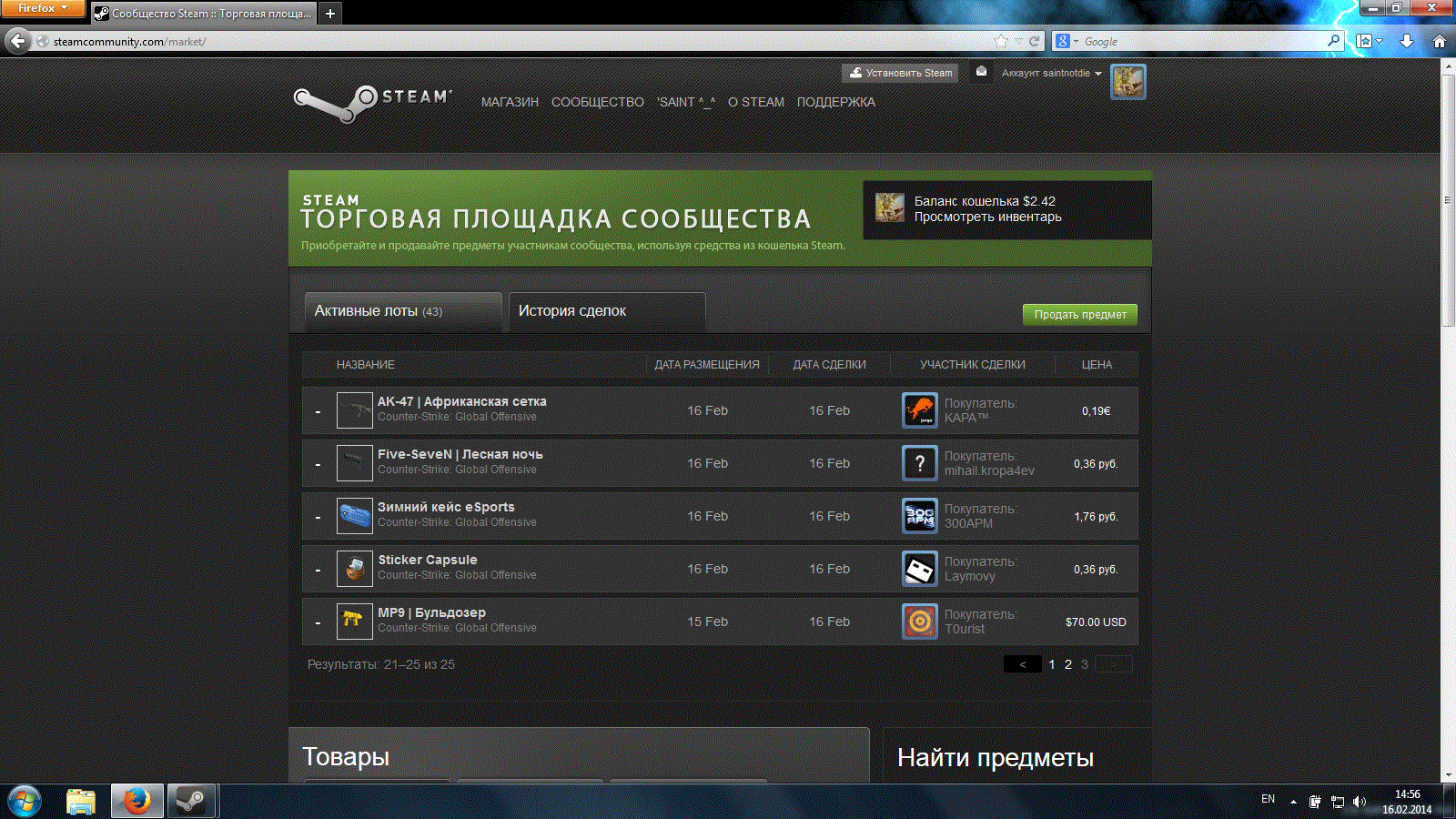The height and width of the screenshot is (819, 1456).
Task: Open a new tab with plus button
Action: pos(330,13)
